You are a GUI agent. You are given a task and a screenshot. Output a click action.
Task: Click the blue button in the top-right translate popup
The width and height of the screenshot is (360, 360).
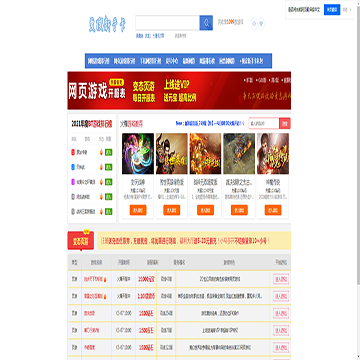[332, 10]
